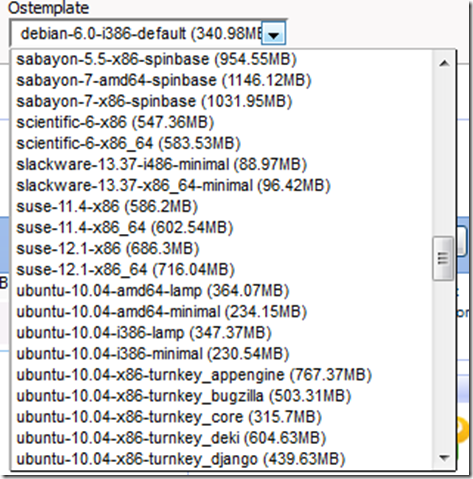Click the template list scrollbar thumb

[x=443, y=258]
